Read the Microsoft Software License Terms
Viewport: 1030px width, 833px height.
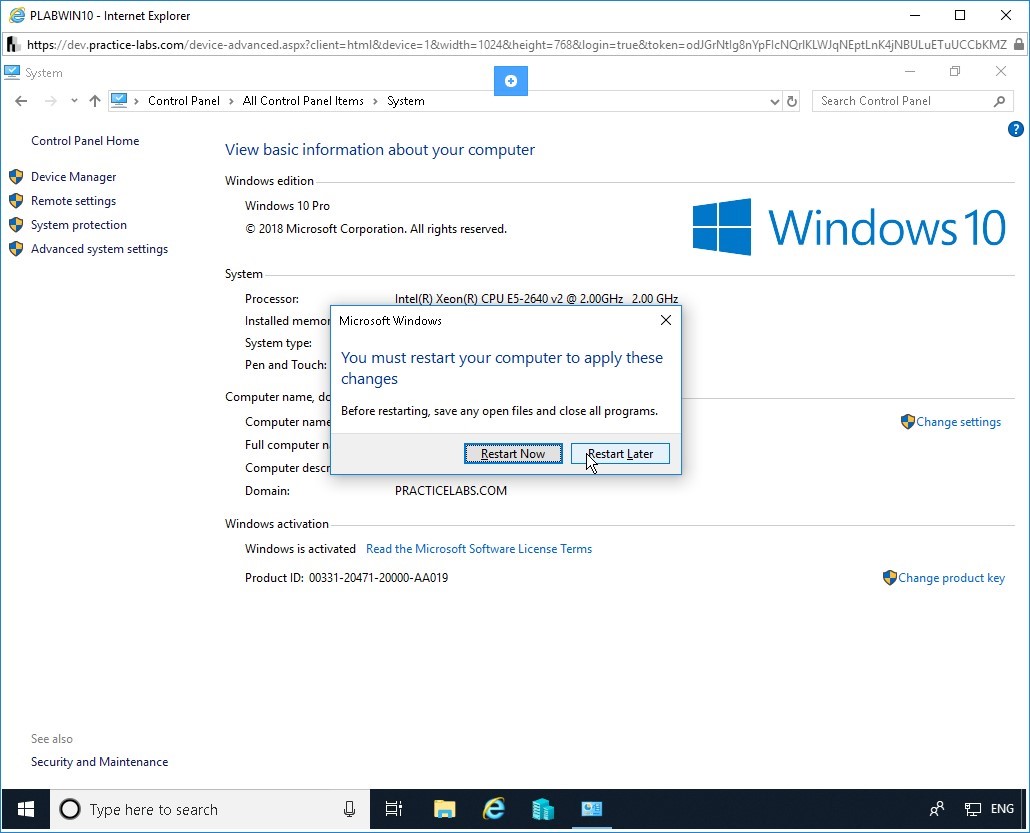coord(479,549)
